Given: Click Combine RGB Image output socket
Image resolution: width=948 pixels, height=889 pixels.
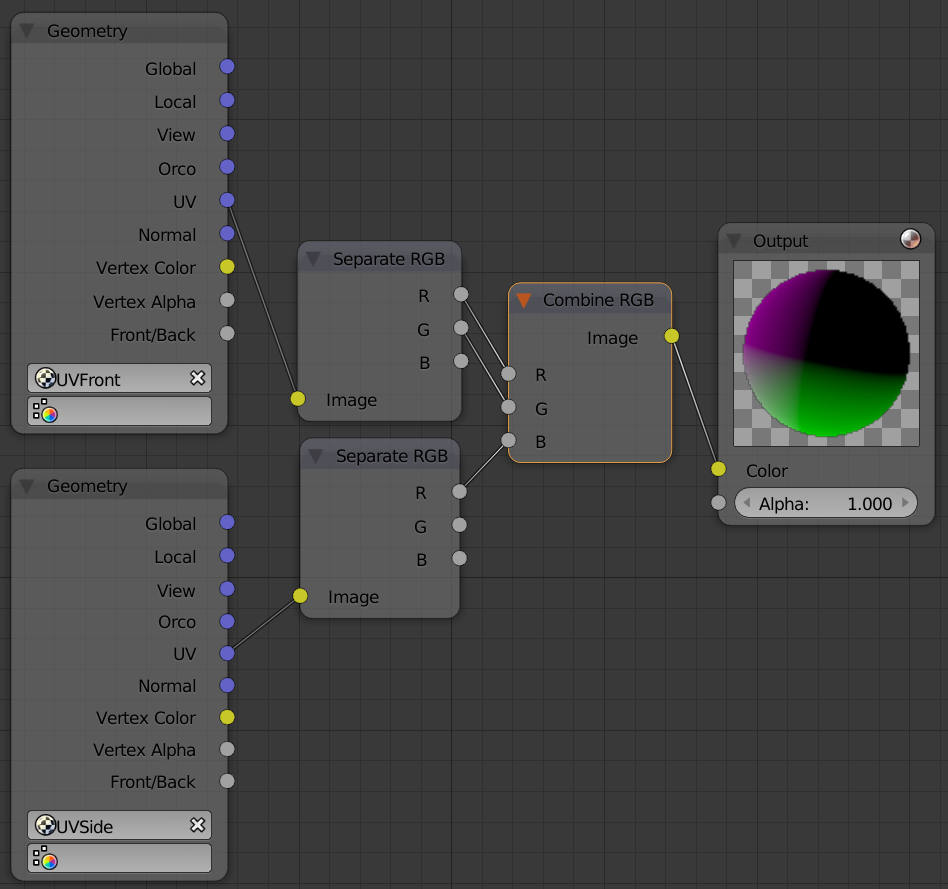Looking at the screenshot, I should click(672, 336).
